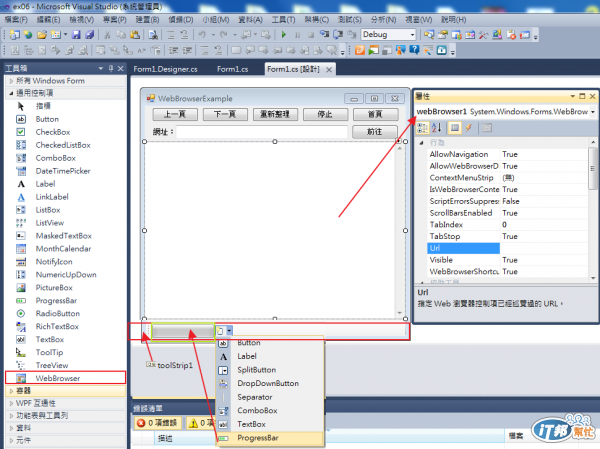Click the ScrollBarsEnabled property row
Screen dimensions: 600x449
coord(507,213)
